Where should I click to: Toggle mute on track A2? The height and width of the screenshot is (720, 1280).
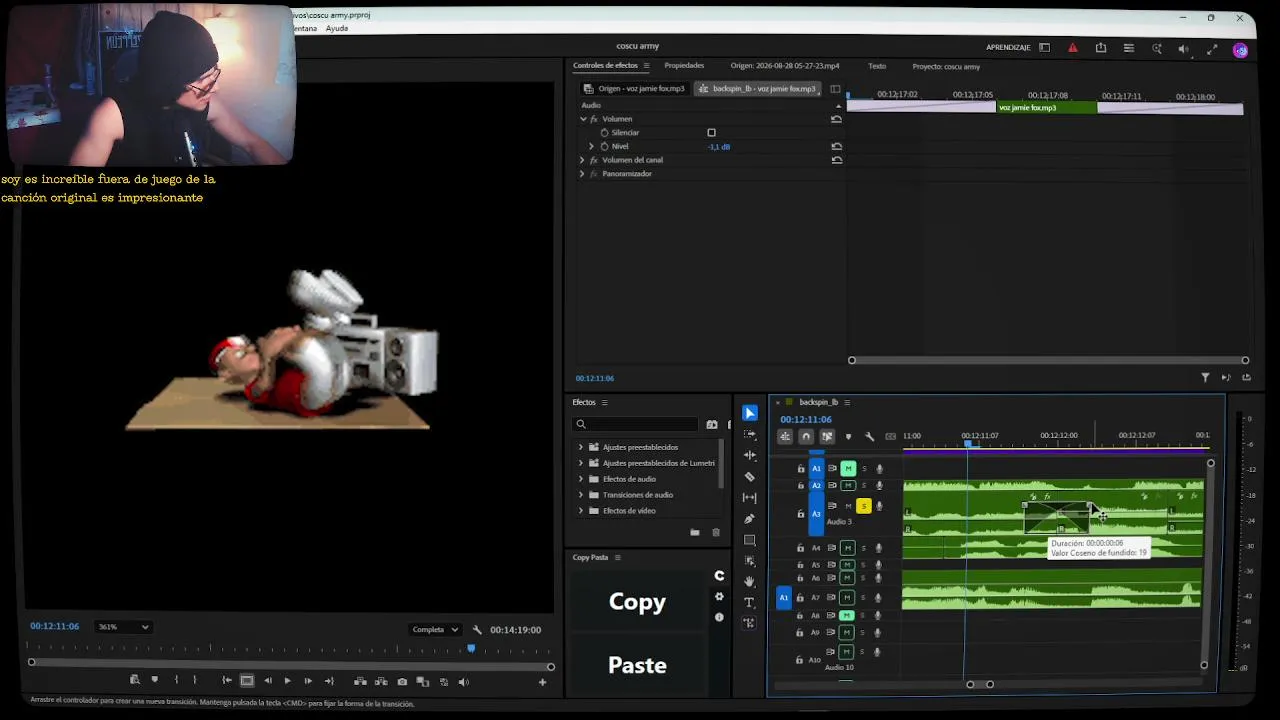click(x=848, y=485)
